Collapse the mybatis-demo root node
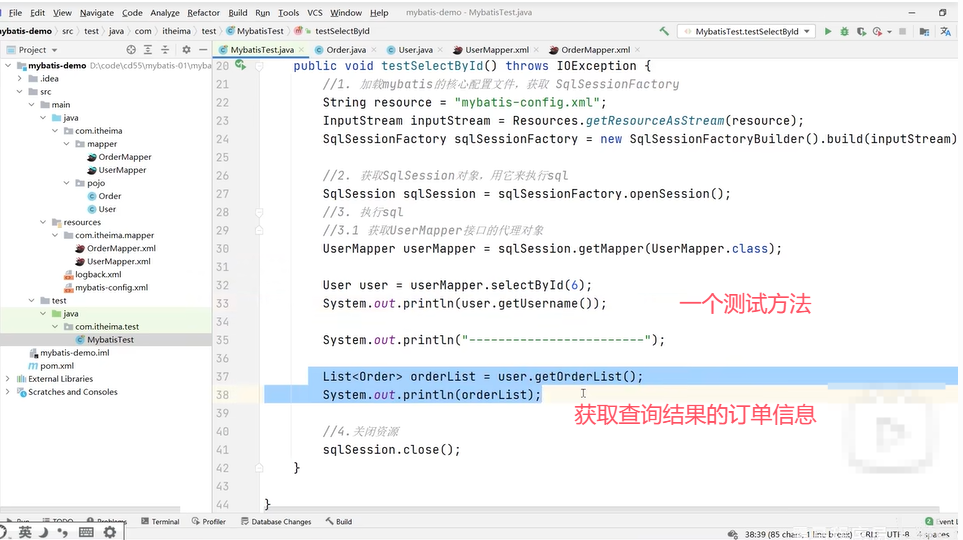This screenshot has height=540, width=963. pyautogui.click(x=8, y=65)
